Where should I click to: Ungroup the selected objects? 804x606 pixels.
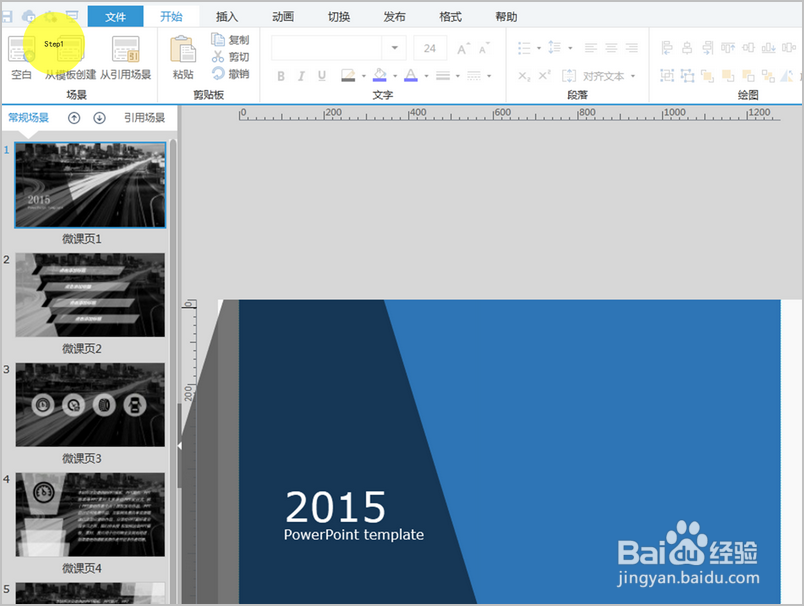687,76
